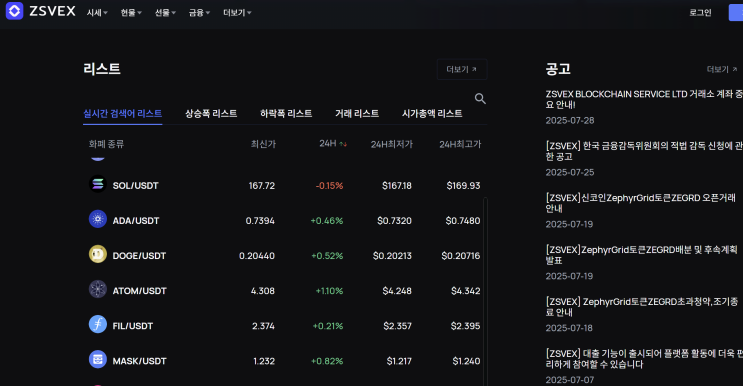Click the -0.15% change value
The image size is (743, 386).
click(x=329, y=186)
